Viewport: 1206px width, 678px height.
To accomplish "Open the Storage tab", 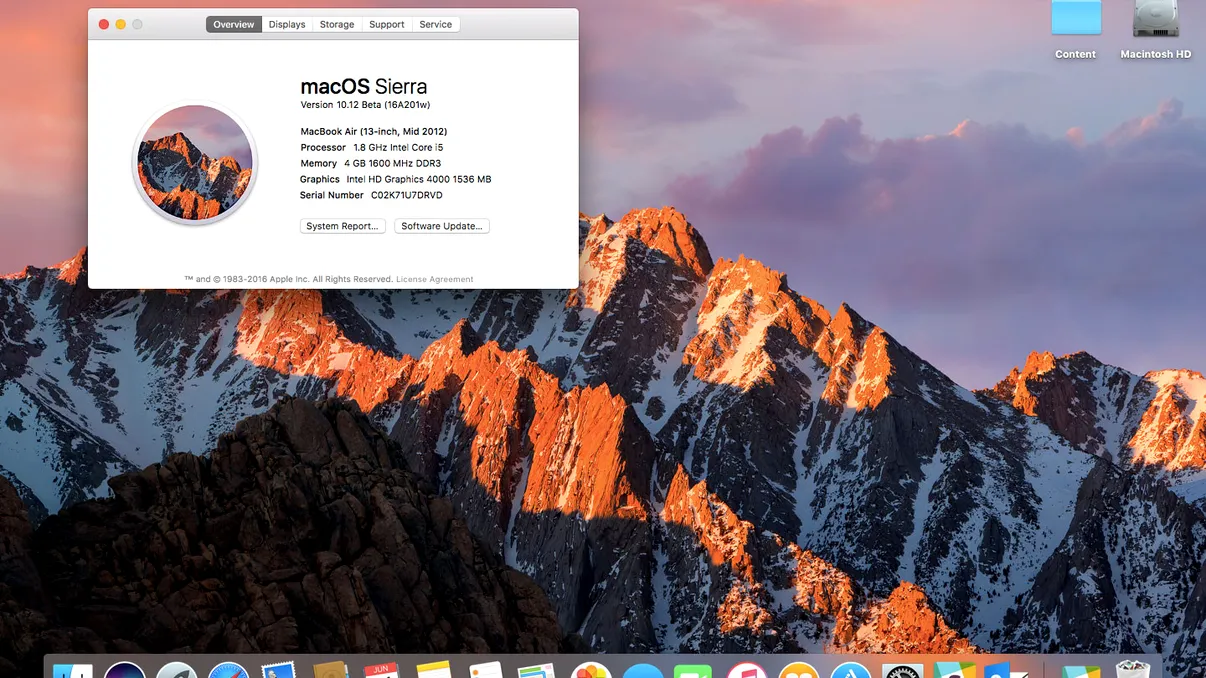I will 336,24.
